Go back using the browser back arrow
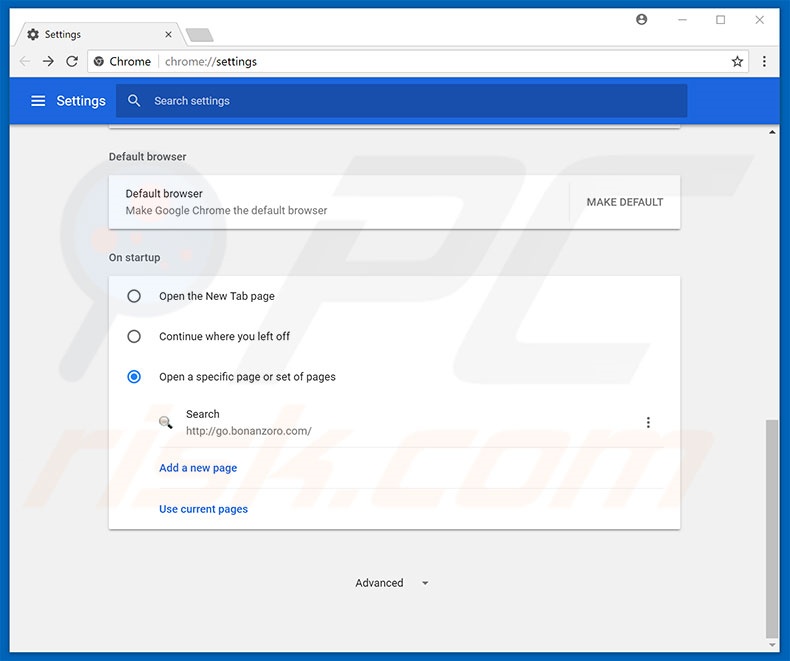This screenshot has width=790, height=661. coord(24,61)
